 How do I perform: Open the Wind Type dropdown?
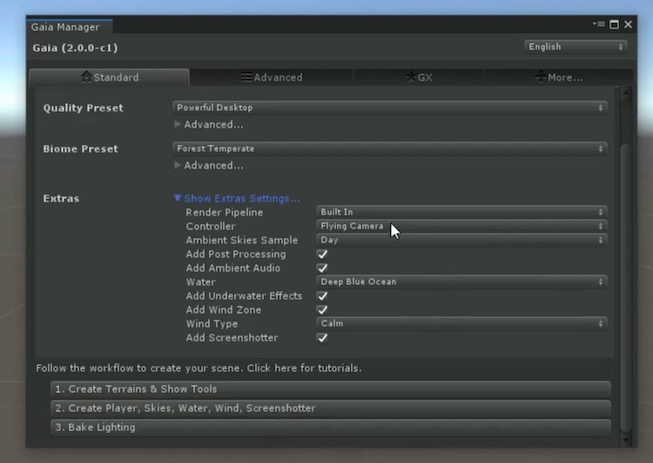pos(461,324)
